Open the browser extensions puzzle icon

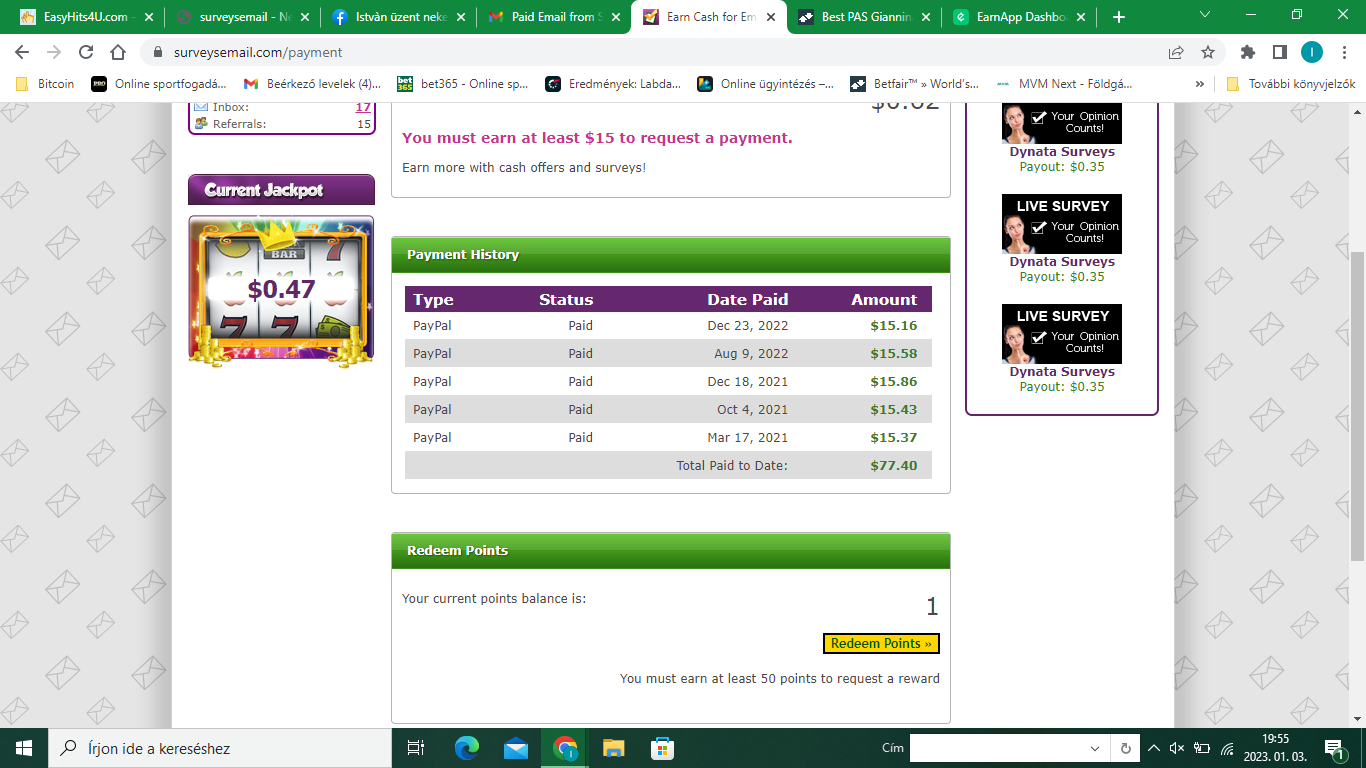pos(1247,52)
